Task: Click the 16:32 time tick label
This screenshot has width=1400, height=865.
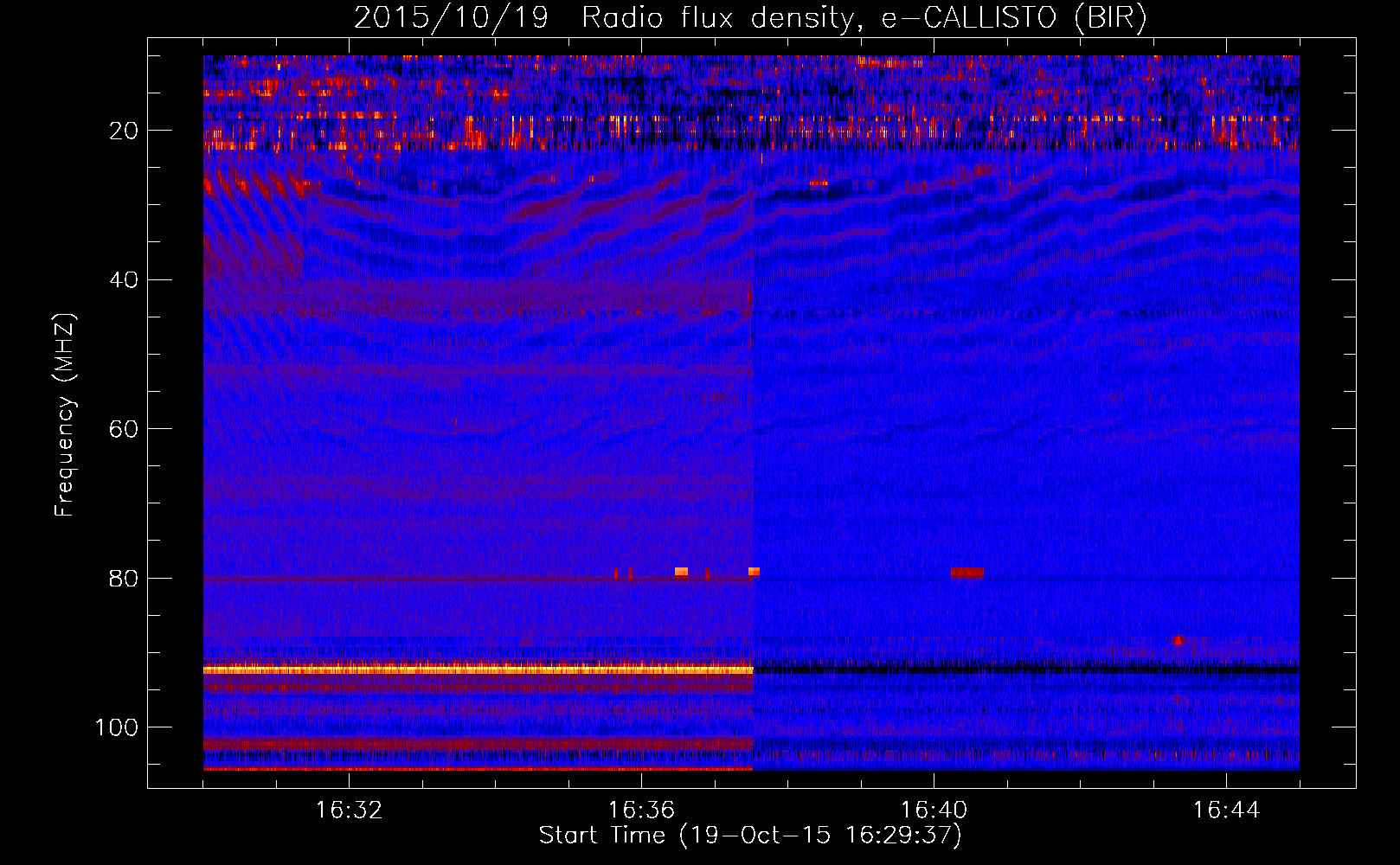Action: 349,811
